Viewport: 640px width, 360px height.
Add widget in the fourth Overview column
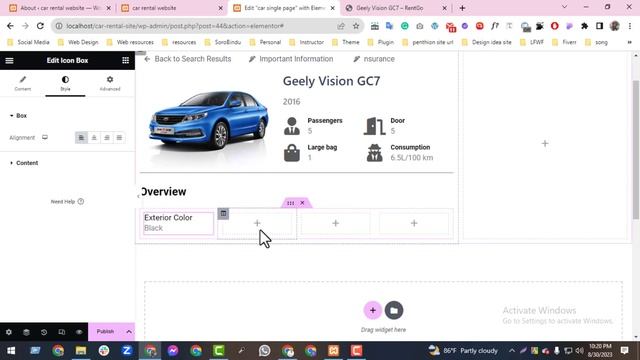(x=414, y=223)
